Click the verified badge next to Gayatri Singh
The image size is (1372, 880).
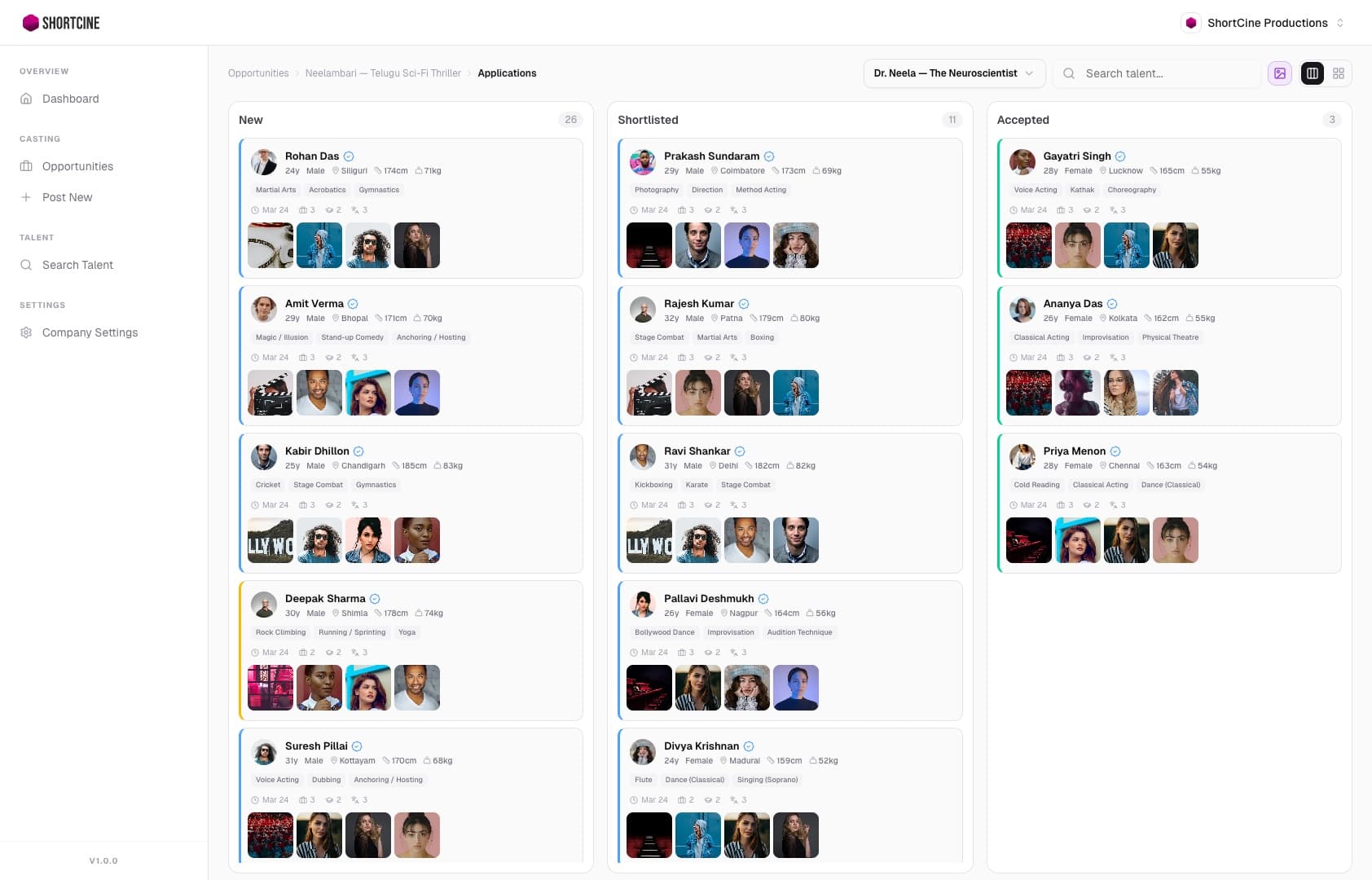point(1120,156)
